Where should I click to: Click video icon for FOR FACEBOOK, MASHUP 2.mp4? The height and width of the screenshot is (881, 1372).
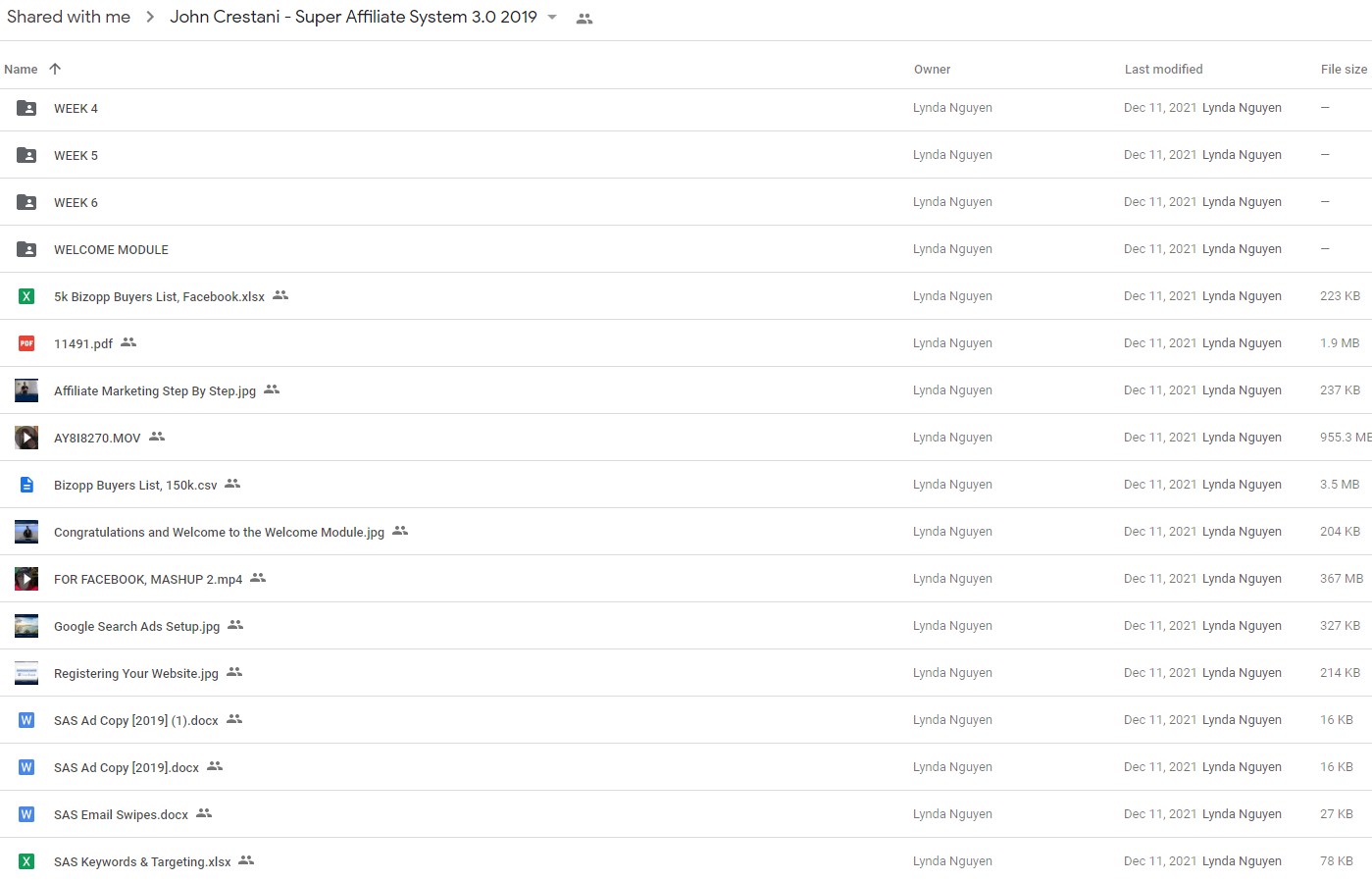pos(26,579)
